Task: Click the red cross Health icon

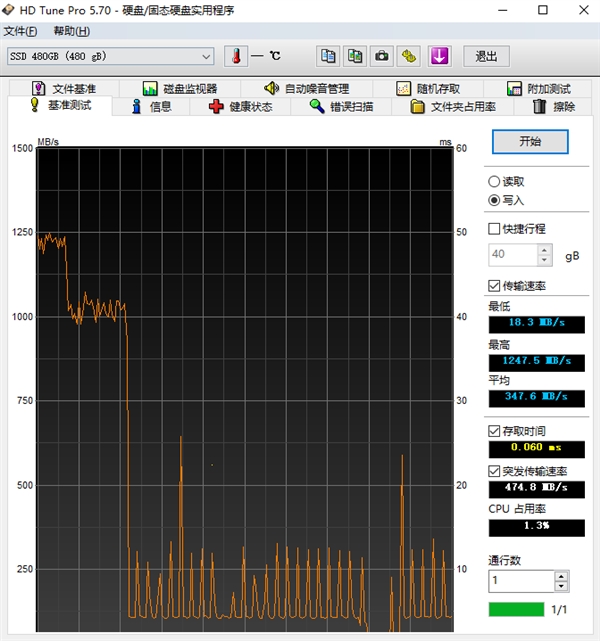Action: pos(216,106)
